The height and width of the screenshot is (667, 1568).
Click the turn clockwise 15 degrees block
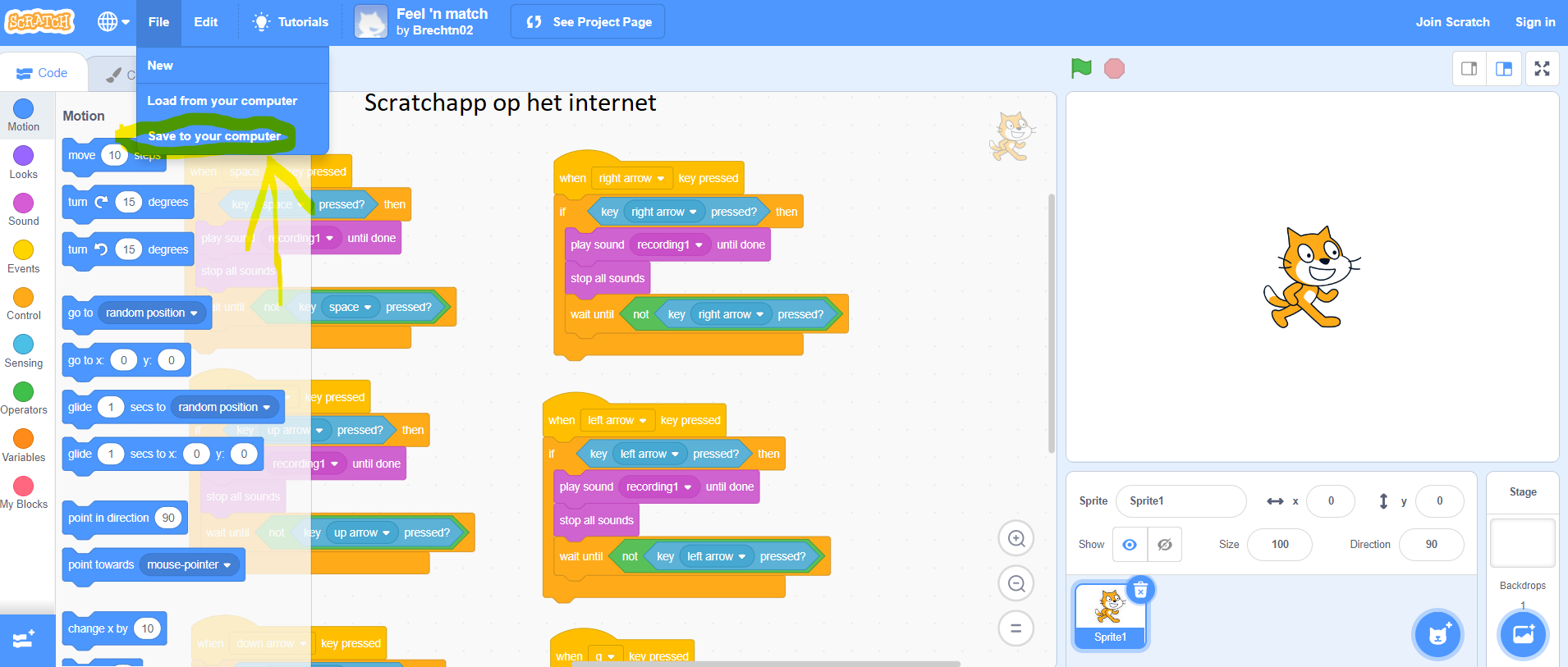tap(128, 202)
